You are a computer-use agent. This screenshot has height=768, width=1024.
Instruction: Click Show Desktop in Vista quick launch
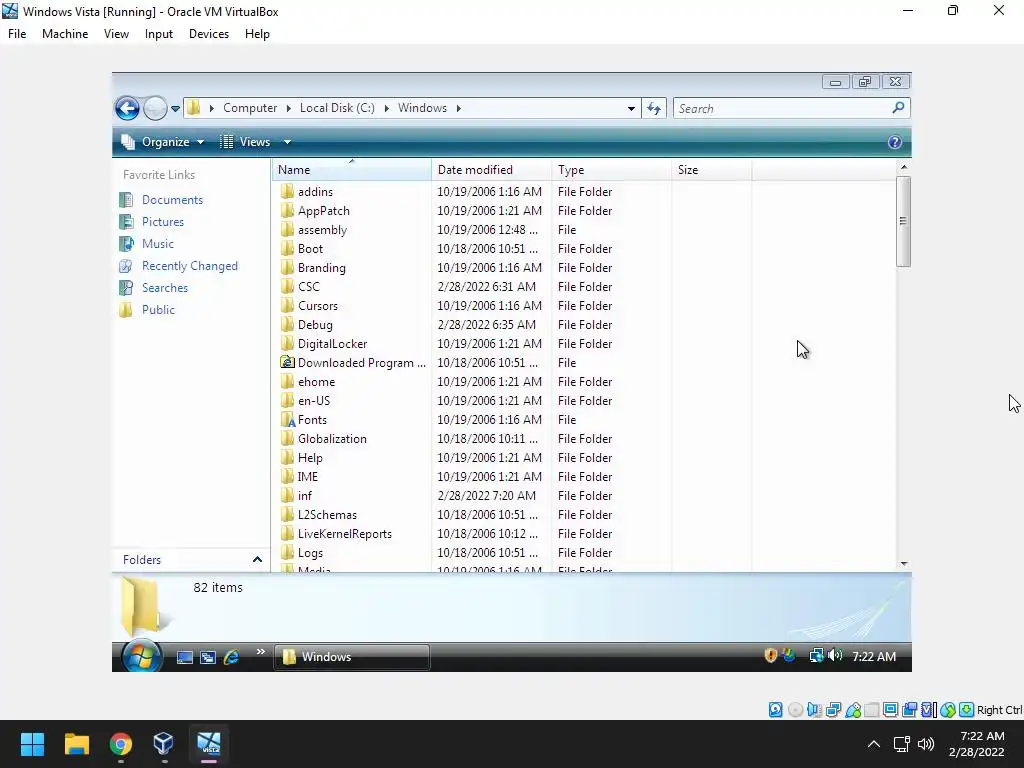(x=185, y=657)
